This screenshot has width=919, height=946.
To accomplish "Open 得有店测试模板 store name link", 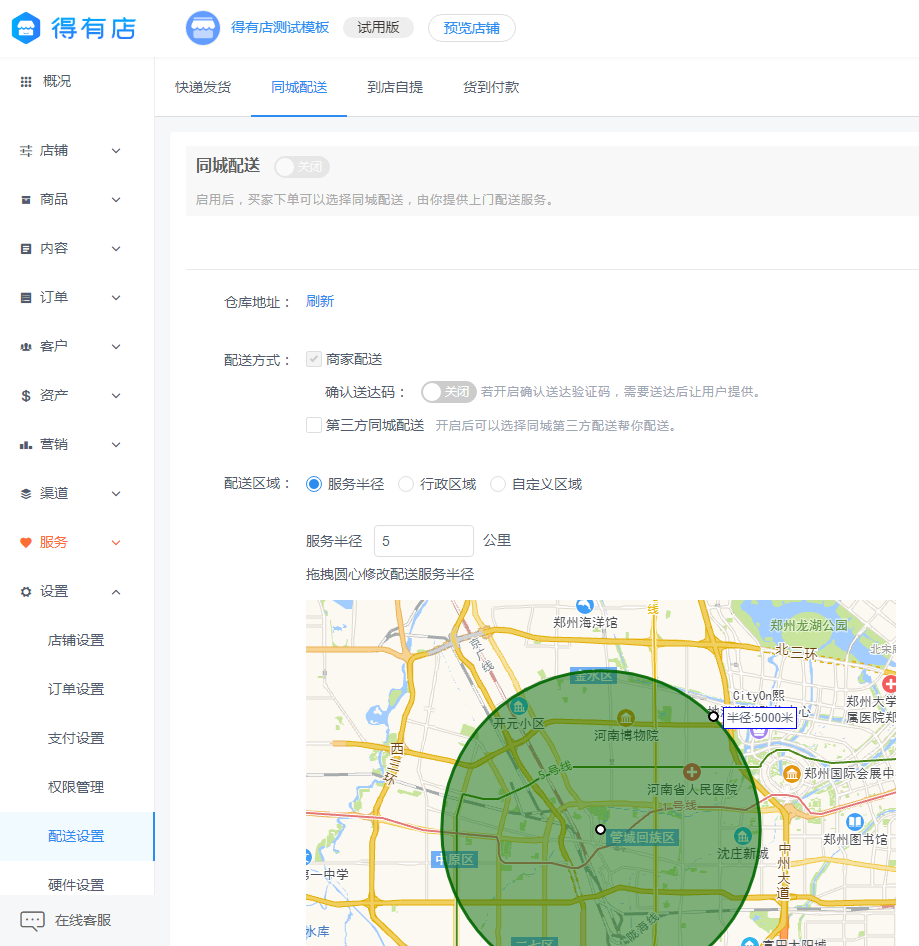I will pos(280,28).
